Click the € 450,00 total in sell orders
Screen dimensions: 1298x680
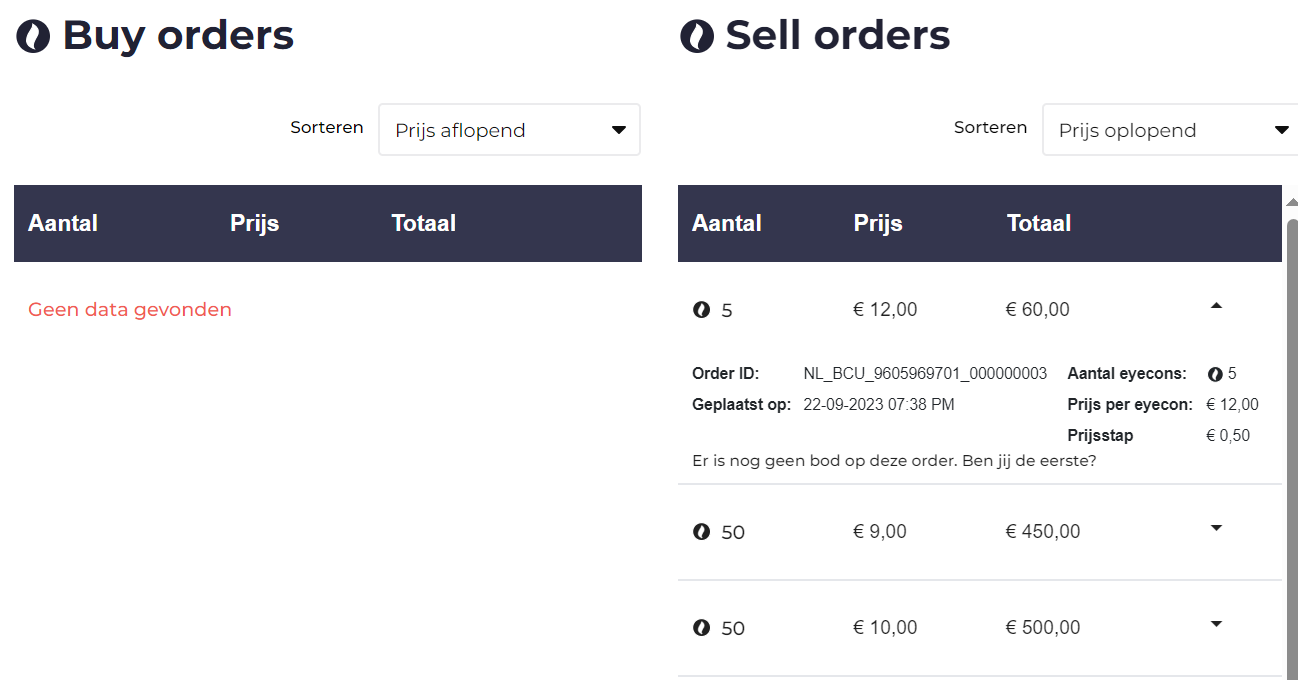1042,532
